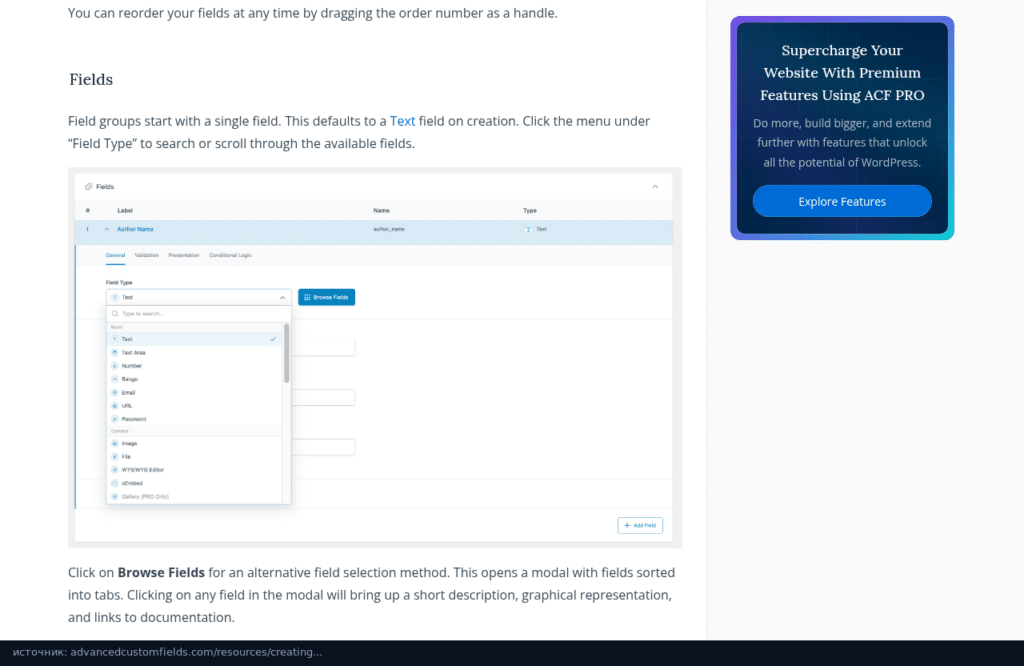Click the Password option icon

pos(115,419)
